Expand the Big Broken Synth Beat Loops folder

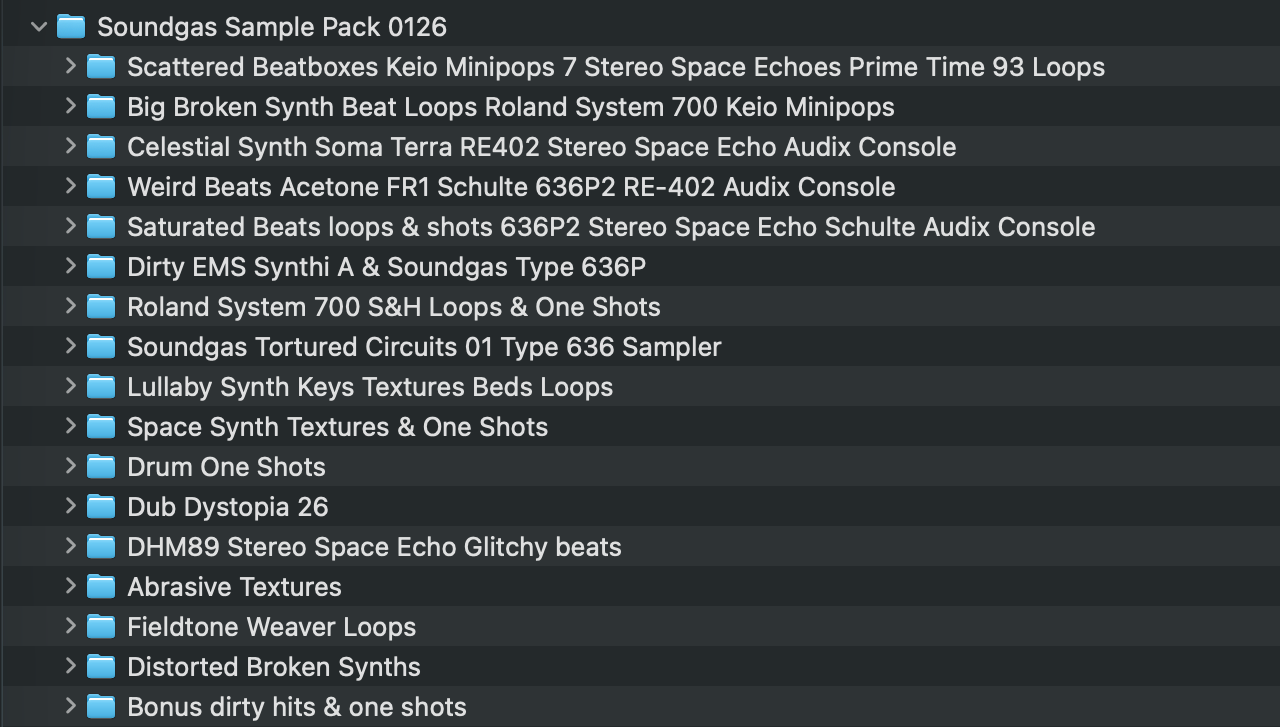(70, 107)
